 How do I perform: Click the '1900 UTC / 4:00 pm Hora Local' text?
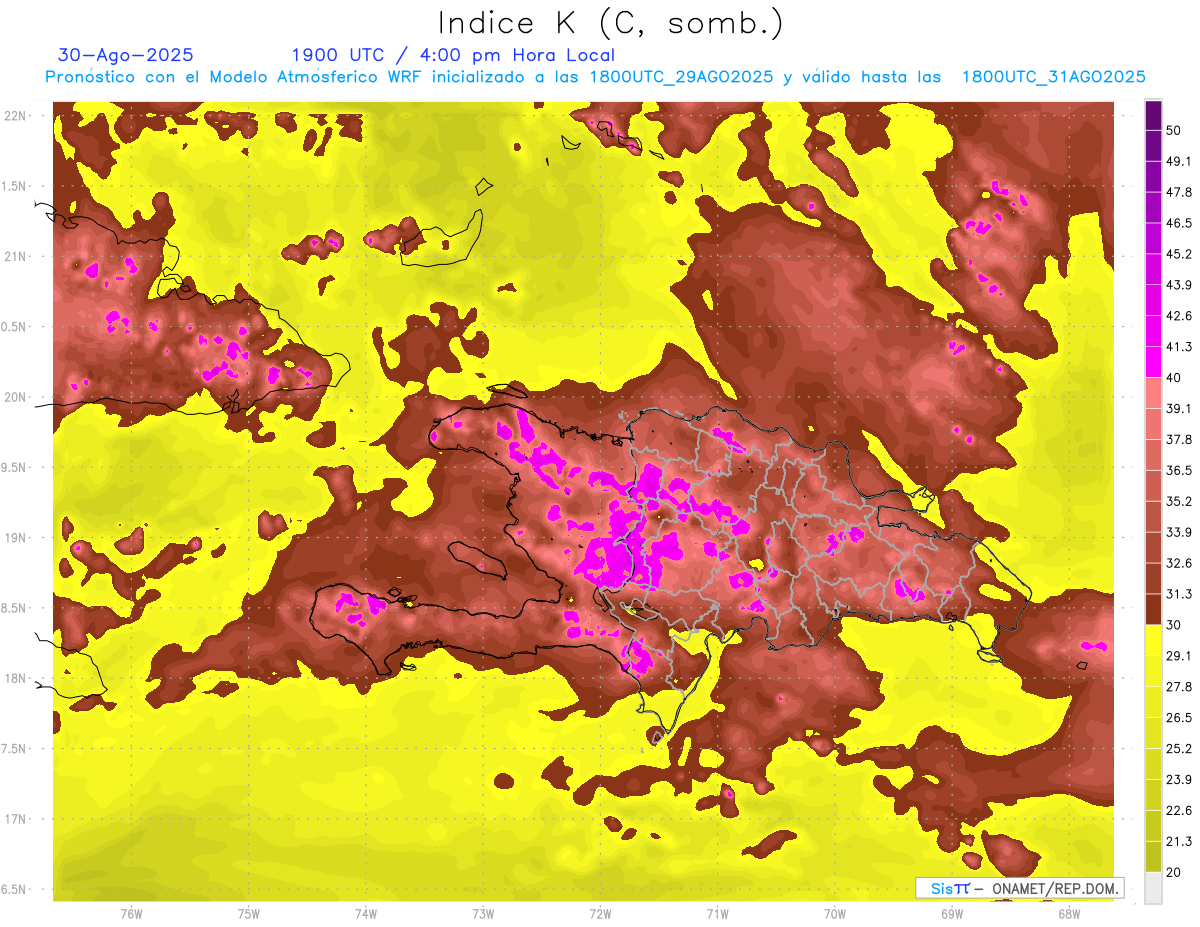(x=453, y=55)
